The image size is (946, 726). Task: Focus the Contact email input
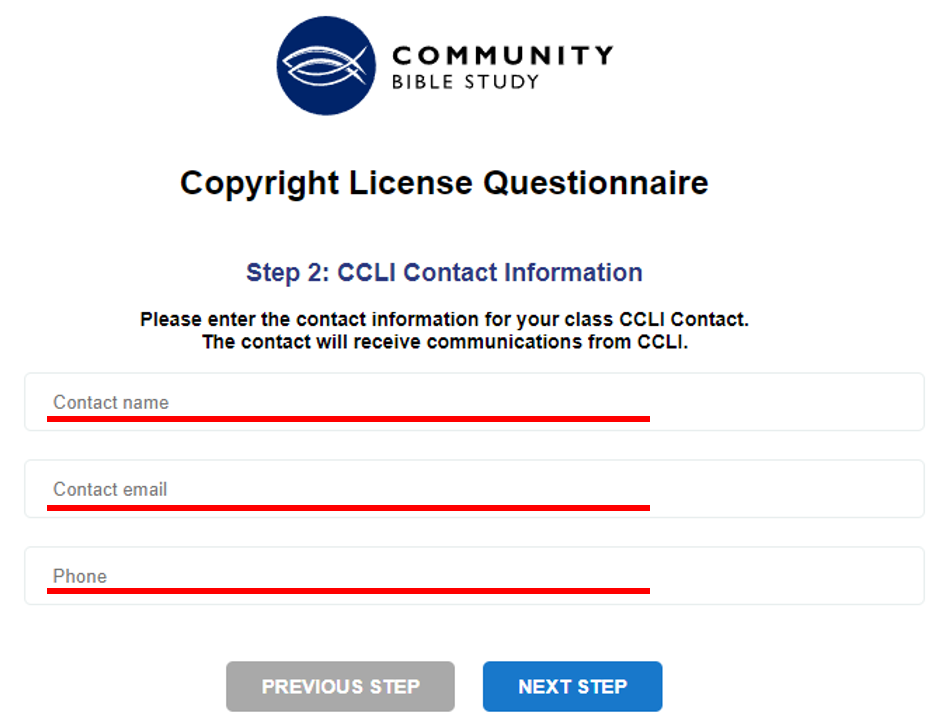pyautogui.click(x=400, y=488)
